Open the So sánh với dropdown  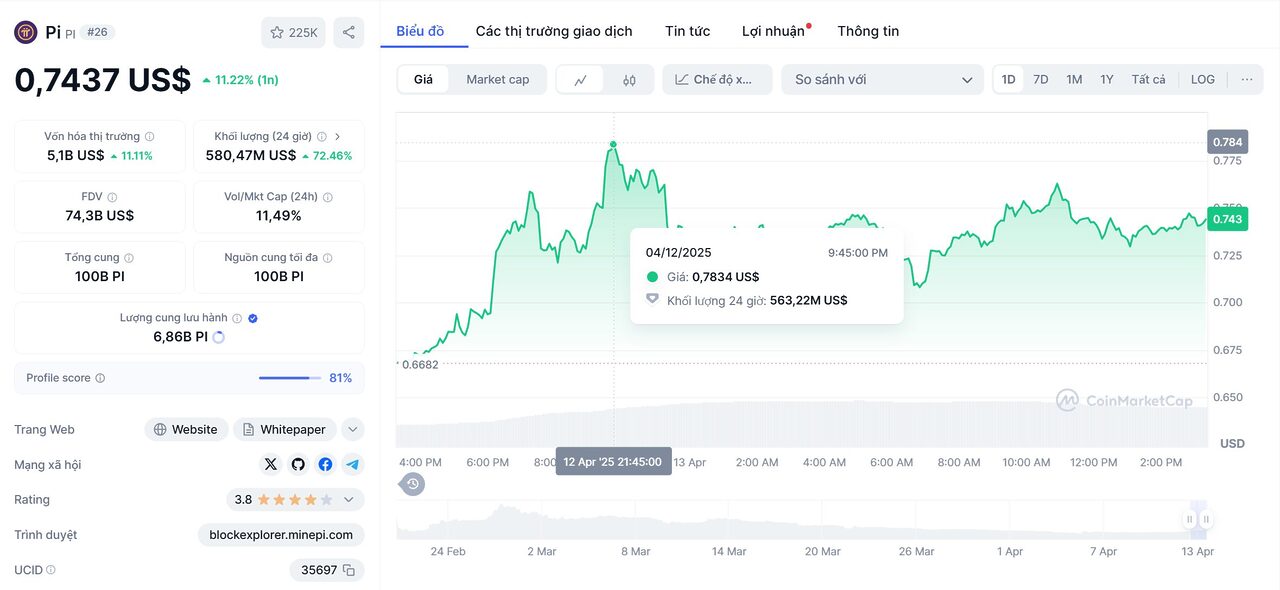click(883, 80)
